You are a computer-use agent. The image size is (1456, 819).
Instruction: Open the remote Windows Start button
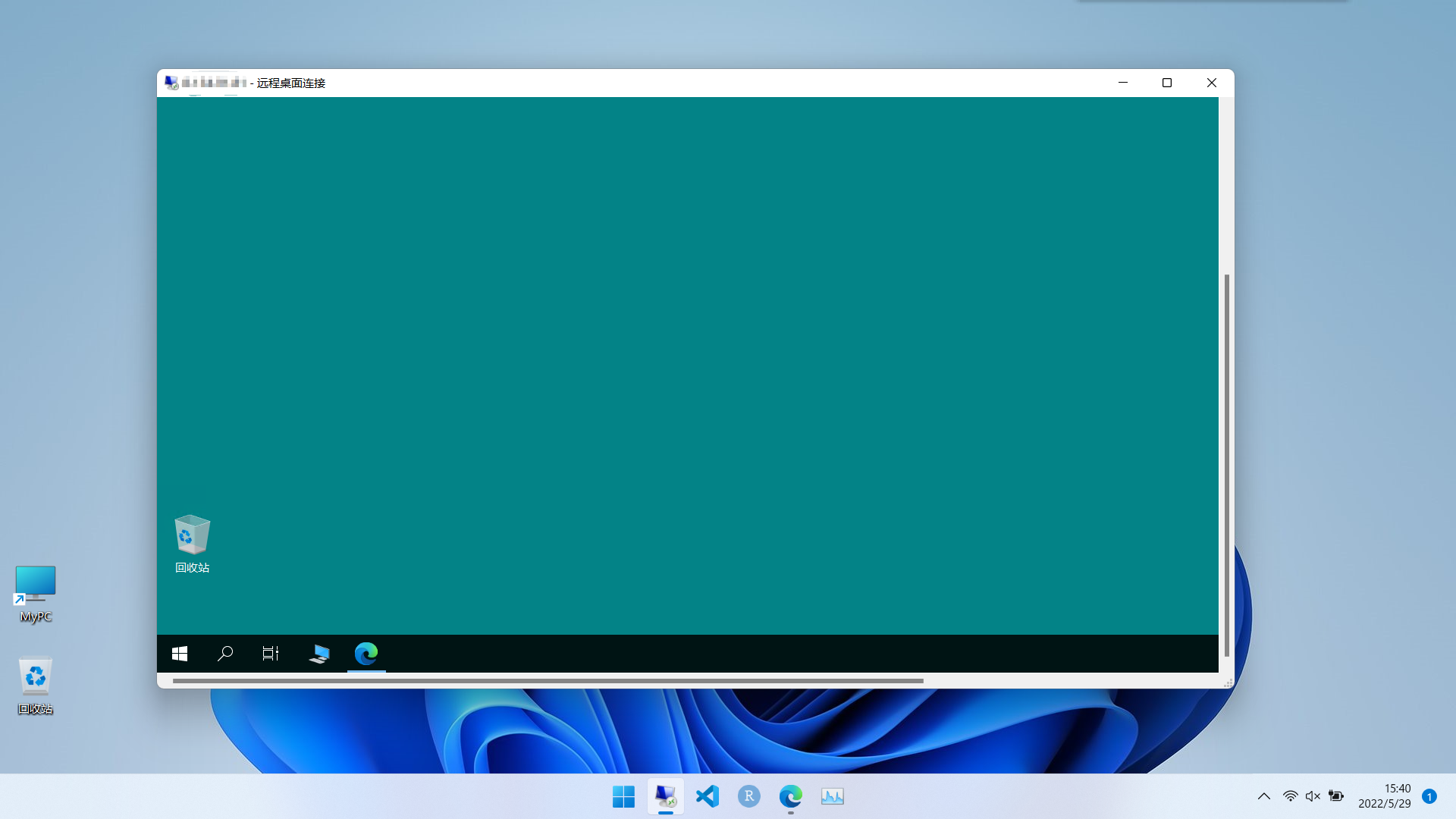pos(180,654)
